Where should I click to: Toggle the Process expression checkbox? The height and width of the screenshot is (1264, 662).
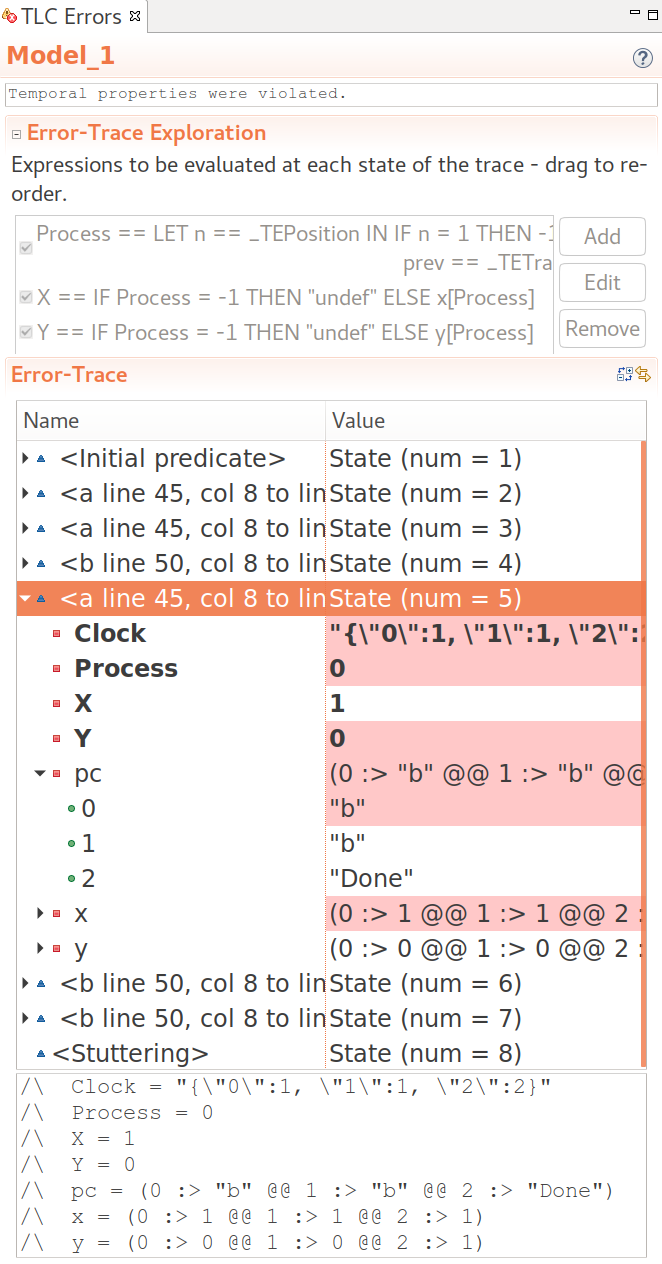pyautogui.click(x=26, y=248)
